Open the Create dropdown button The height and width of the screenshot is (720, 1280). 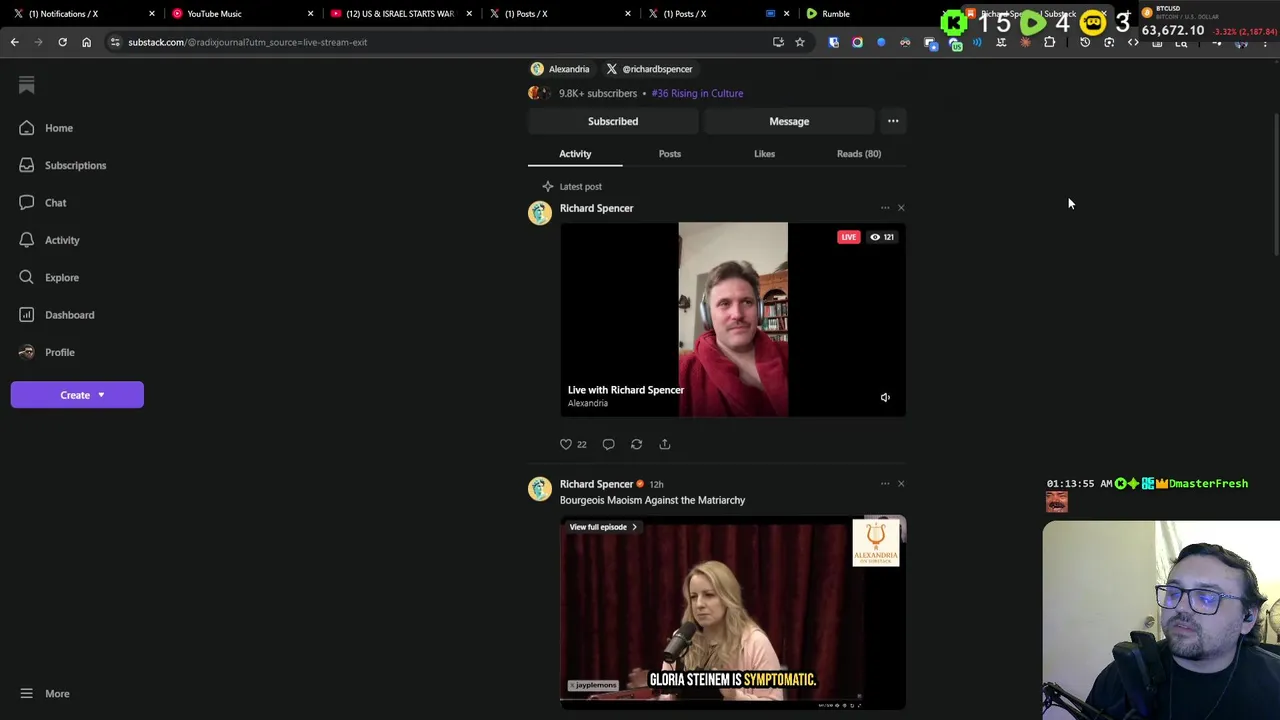pos(77,395)
